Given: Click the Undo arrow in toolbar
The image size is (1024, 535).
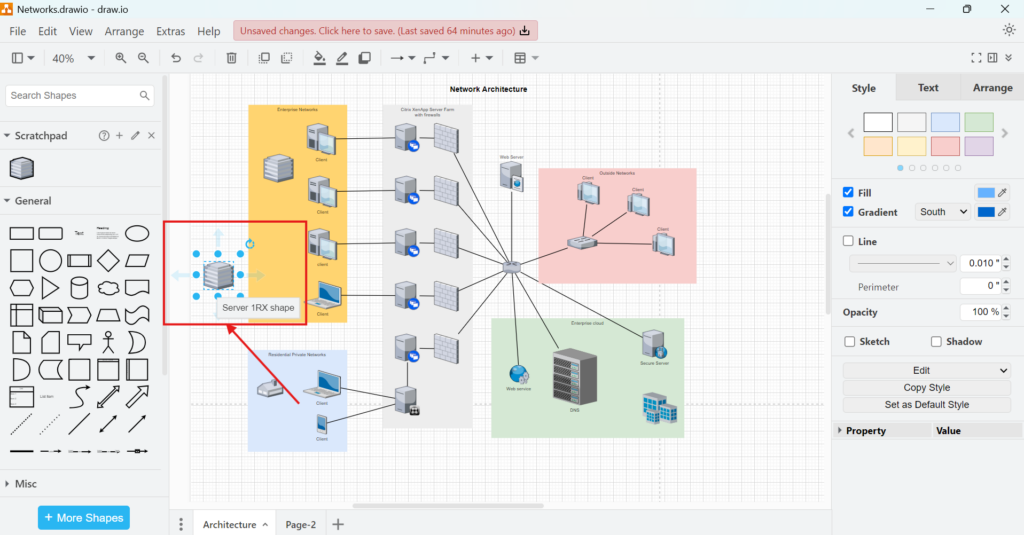Looking at the screenshot, I should (176, 58).
